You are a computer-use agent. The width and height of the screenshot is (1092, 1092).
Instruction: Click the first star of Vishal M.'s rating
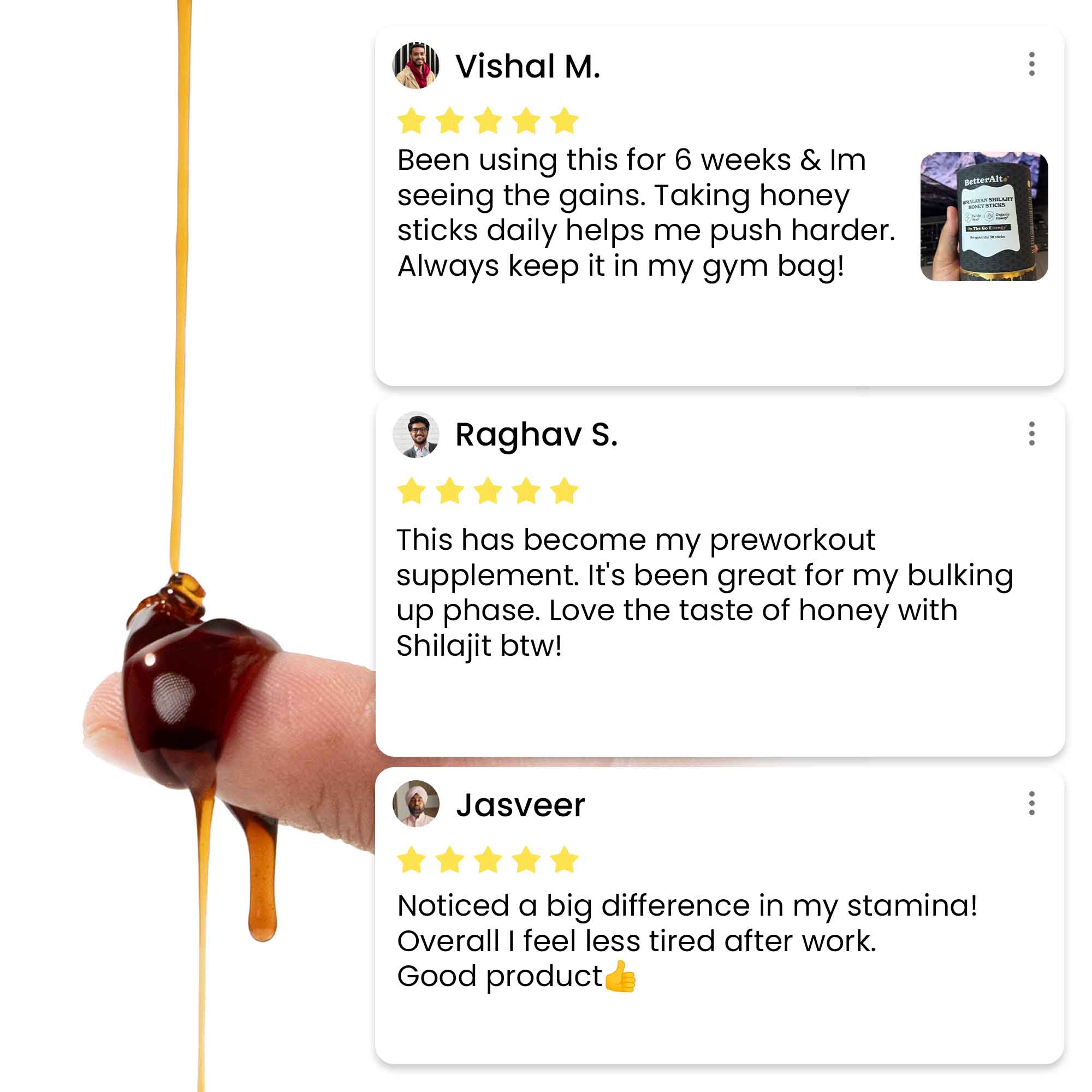coord(412,121)
